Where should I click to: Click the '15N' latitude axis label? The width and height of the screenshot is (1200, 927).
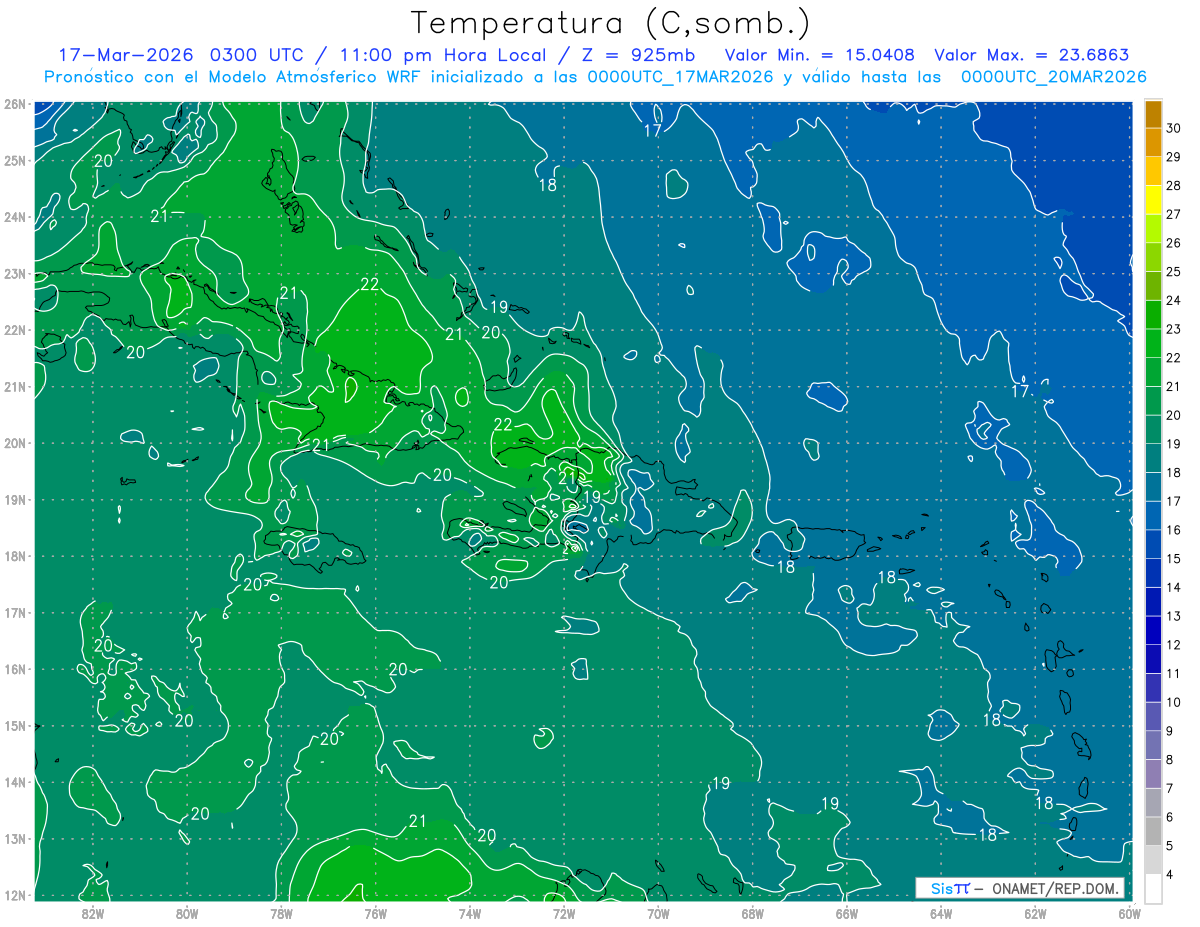[14, 725]
